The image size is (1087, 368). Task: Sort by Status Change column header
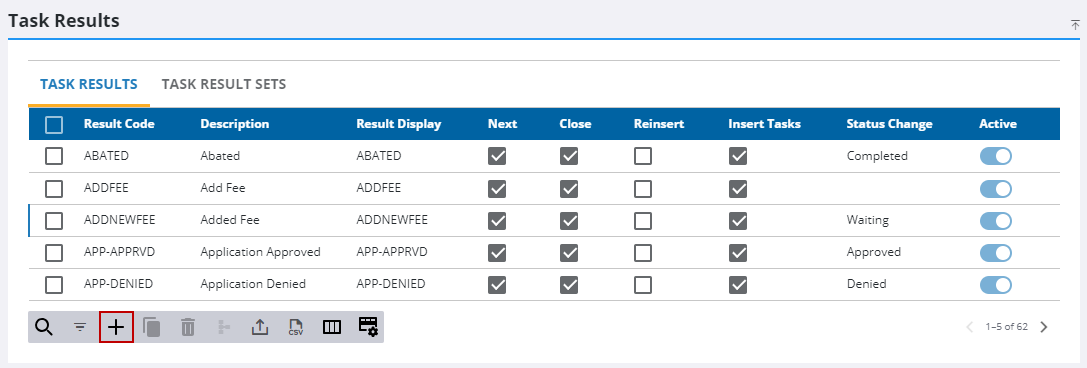pyautogui.click(x=889, y=125)
